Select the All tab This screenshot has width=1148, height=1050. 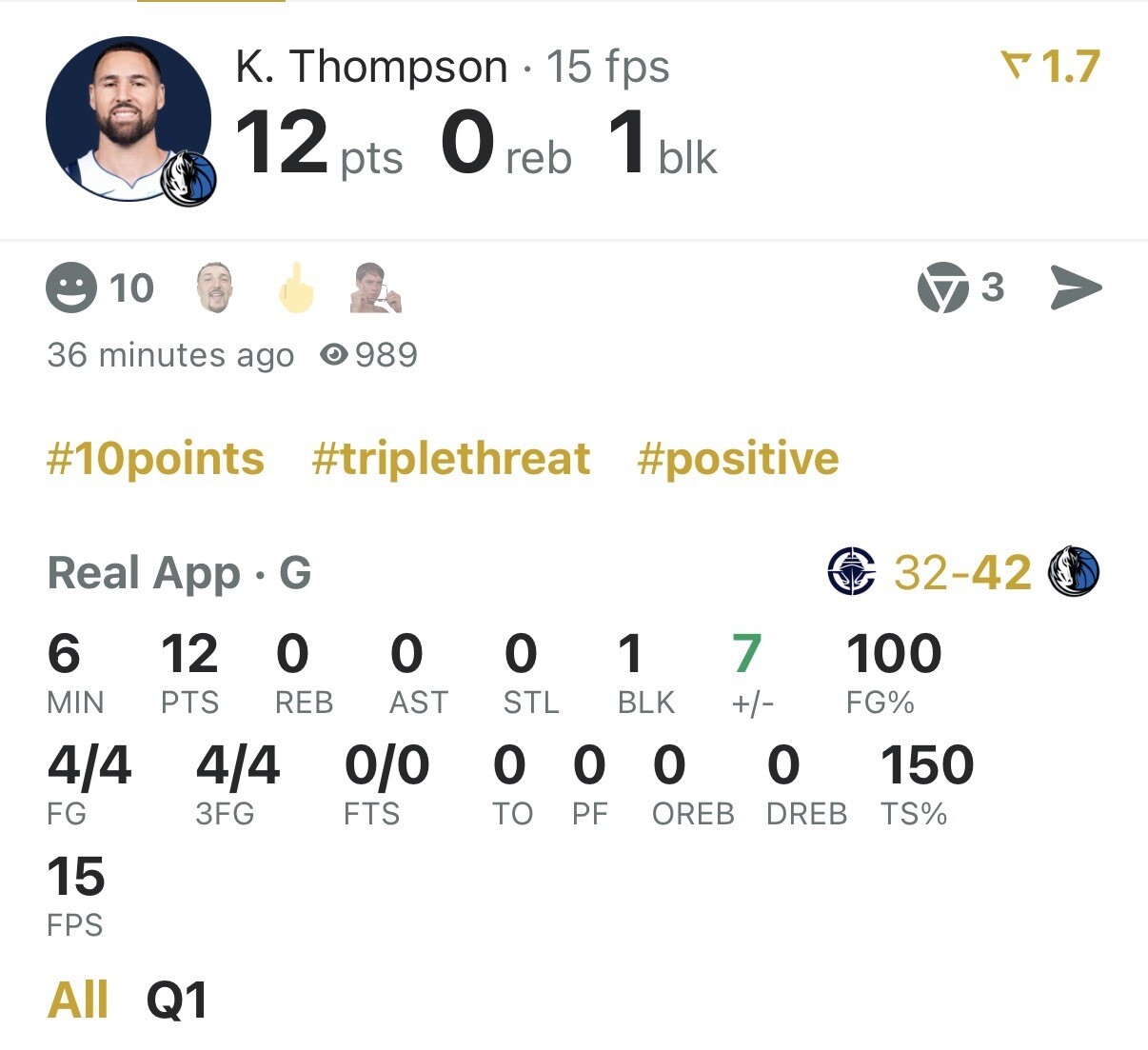coord(78,1000)
